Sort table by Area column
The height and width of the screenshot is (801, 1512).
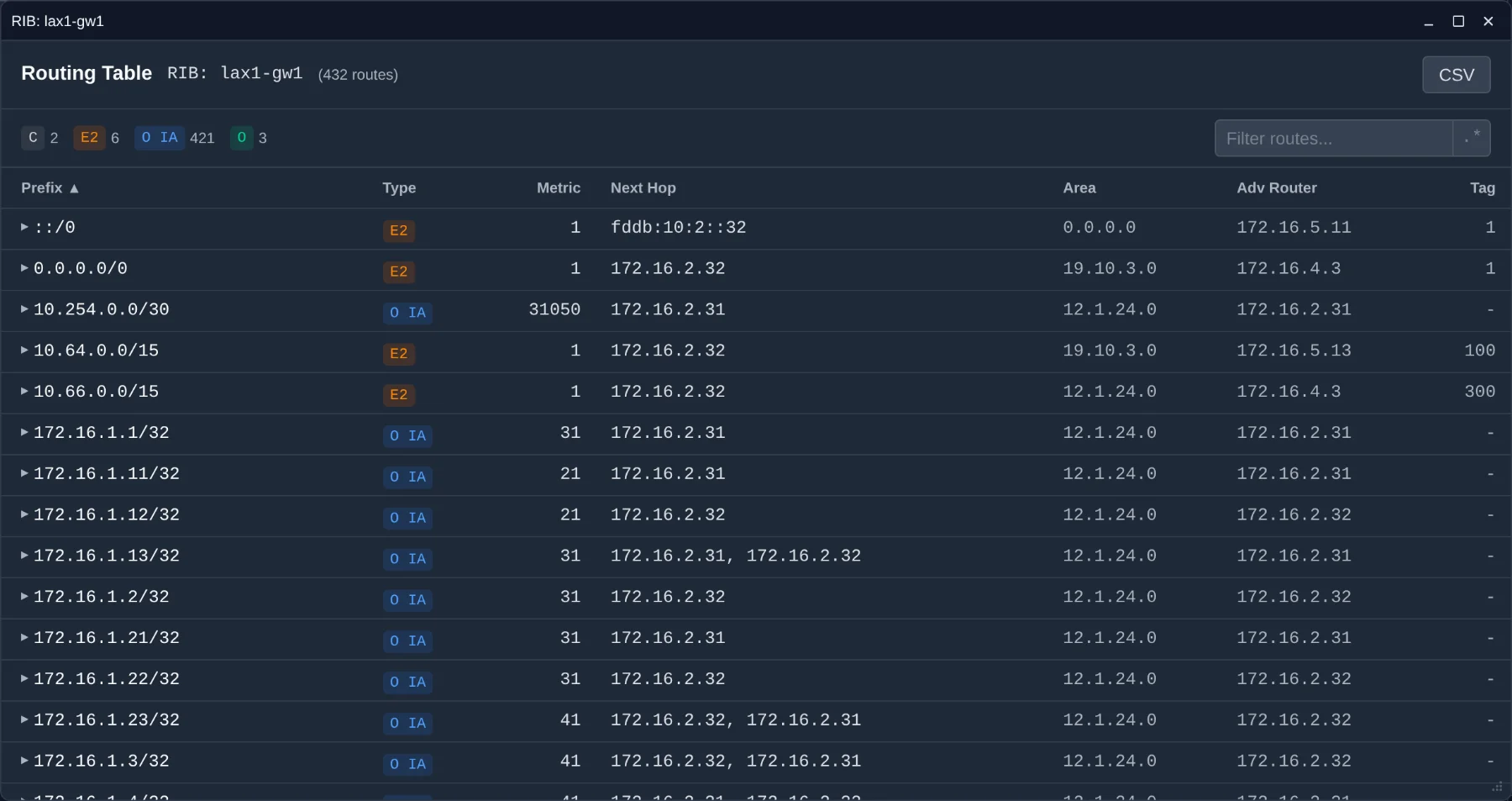[x=1079, y=188]
